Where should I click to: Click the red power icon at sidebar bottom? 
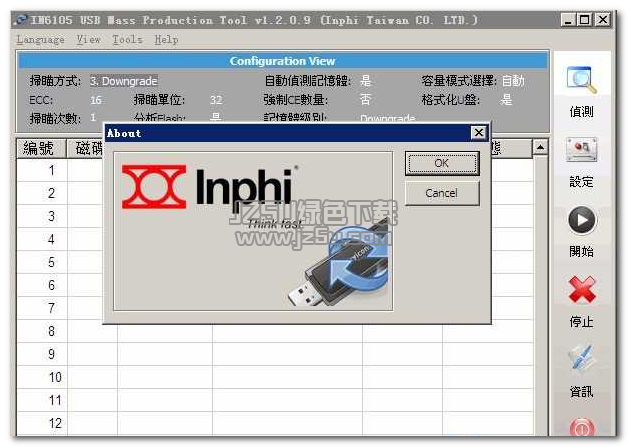tap(582, 428)
